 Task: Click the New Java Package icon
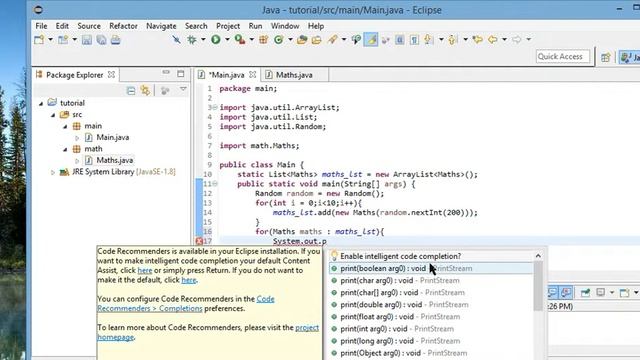coord(263,40)
